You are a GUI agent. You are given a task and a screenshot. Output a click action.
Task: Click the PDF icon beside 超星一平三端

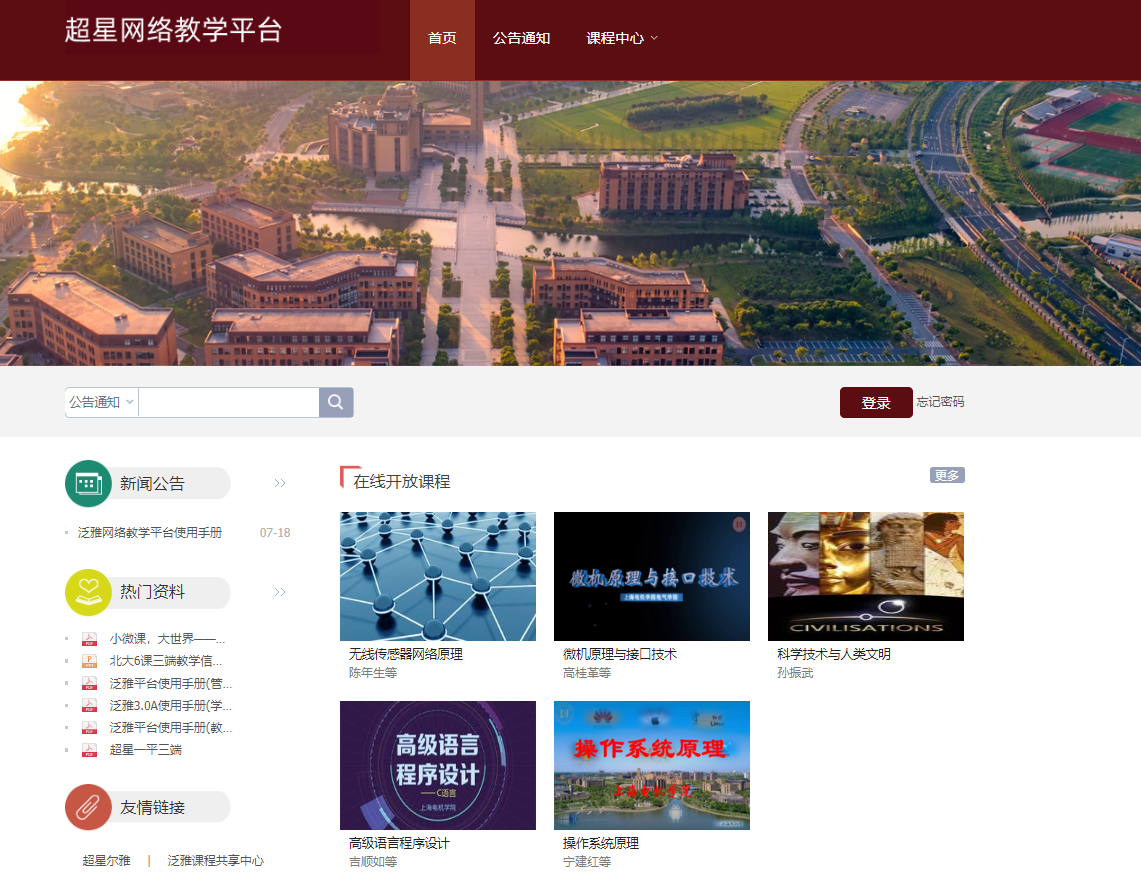pyautogui.click(x=89, y=750)
